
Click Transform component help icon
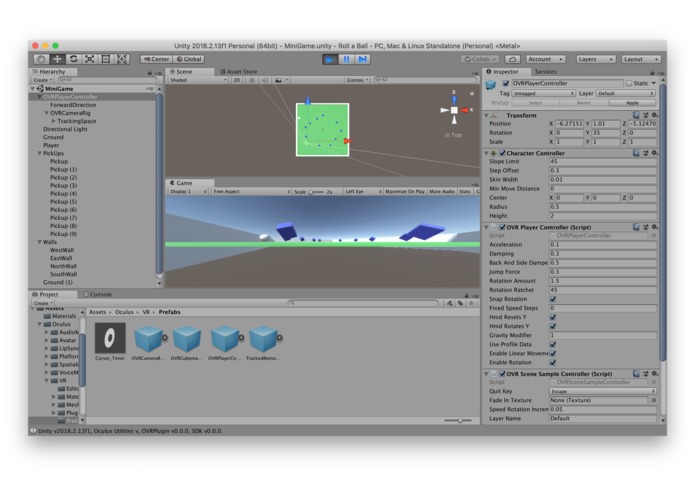(636, 115)
